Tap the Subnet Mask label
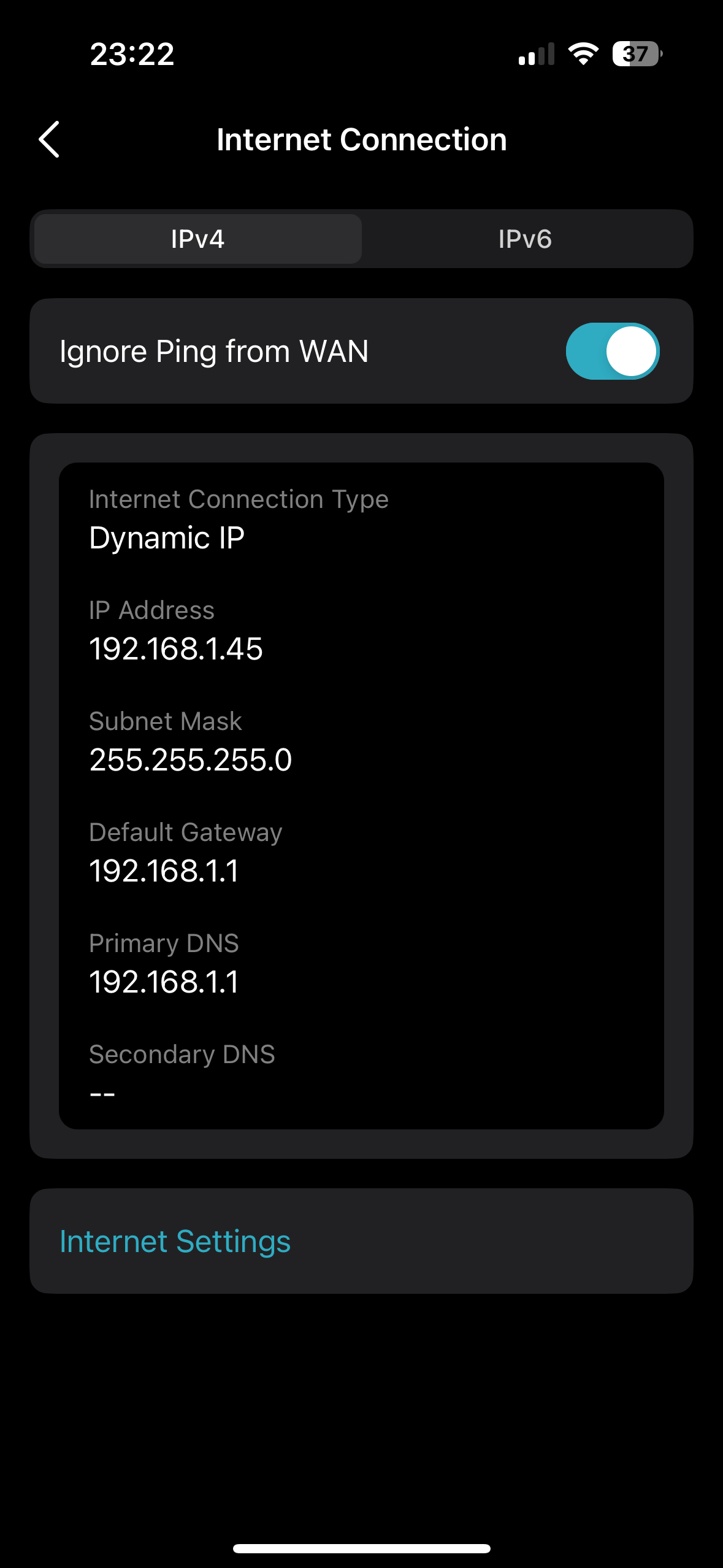 pos(166,721)
